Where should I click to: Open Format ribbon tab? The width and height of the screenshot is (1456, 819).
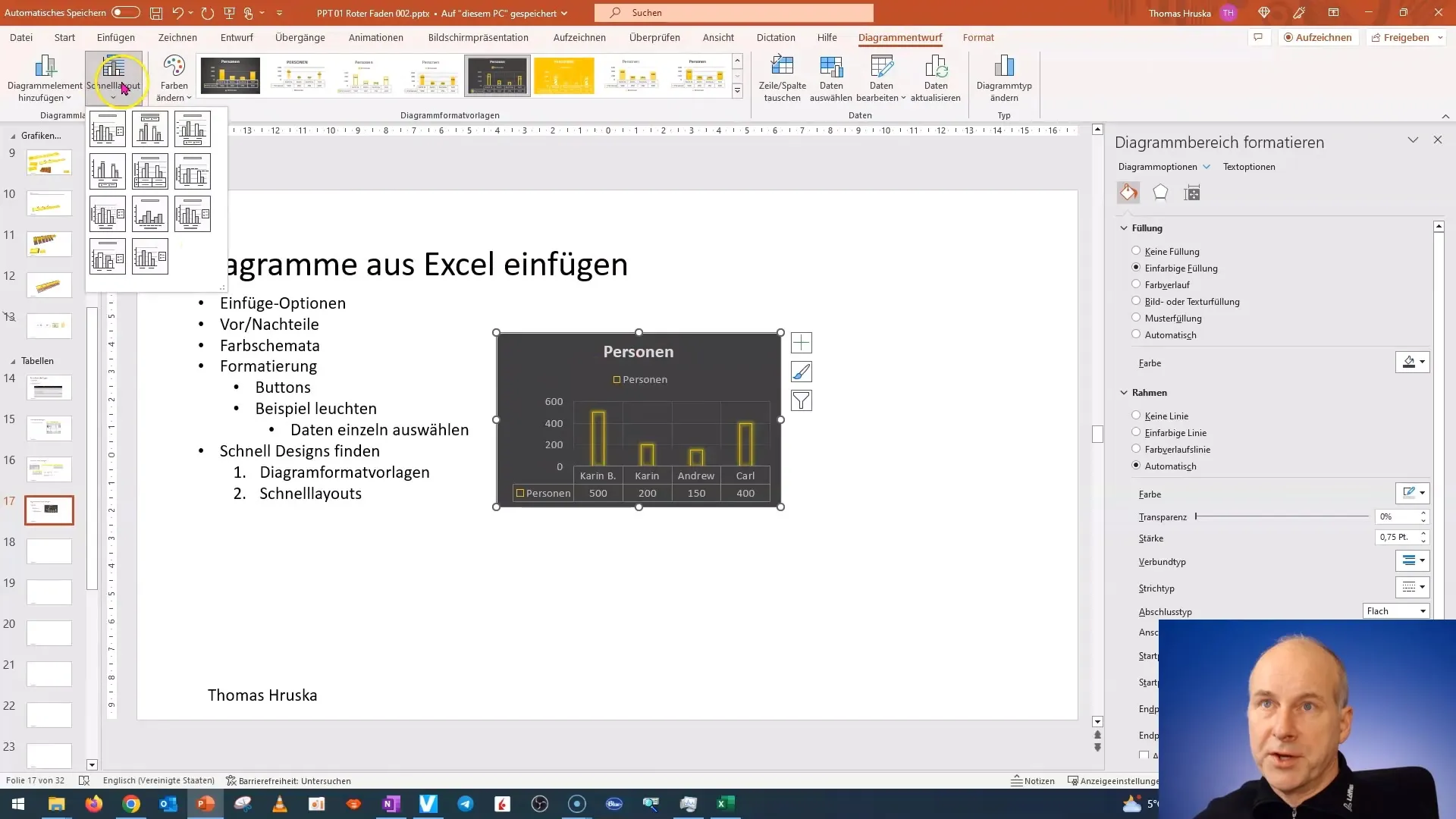(979, 37)
